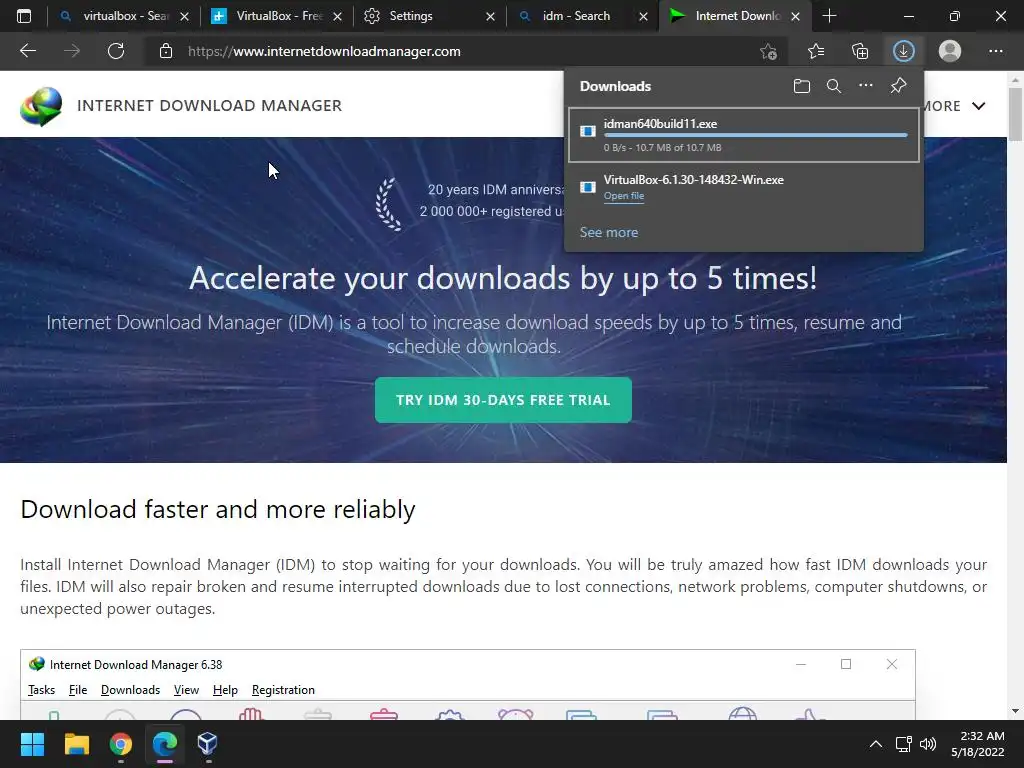Show hidden system tray icons
1024x768 pixels.
click(x=876, y=744)
